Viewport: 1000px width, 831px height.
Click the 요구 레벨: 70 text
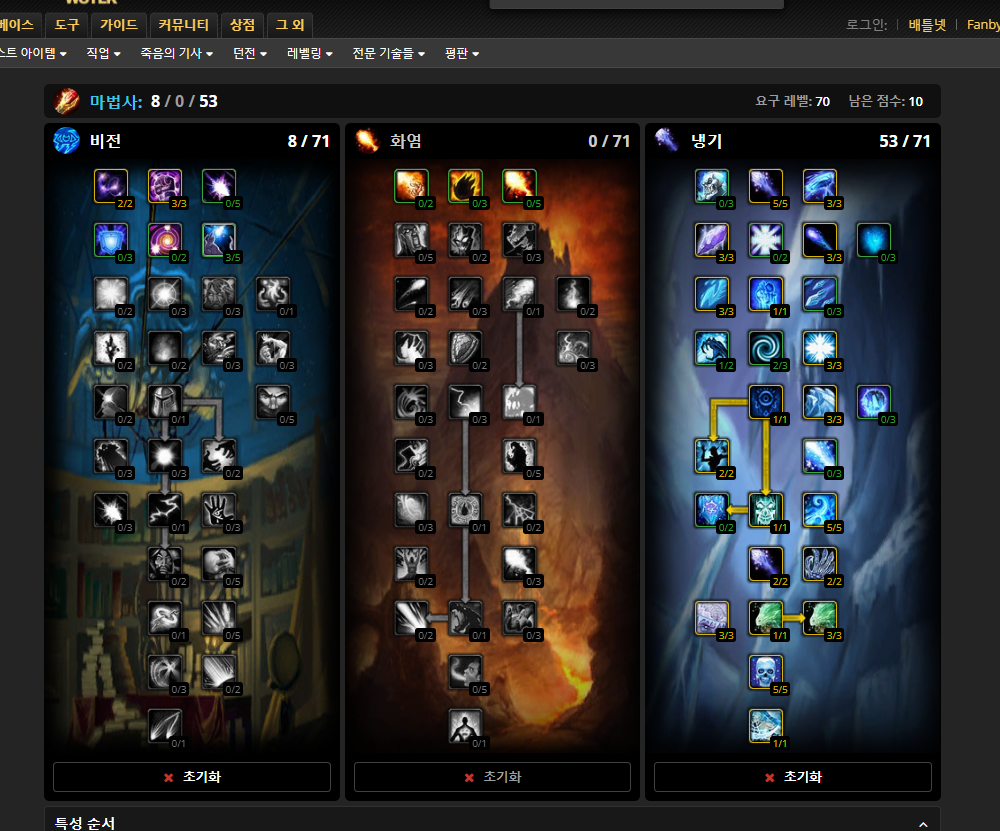pos(792,101)
